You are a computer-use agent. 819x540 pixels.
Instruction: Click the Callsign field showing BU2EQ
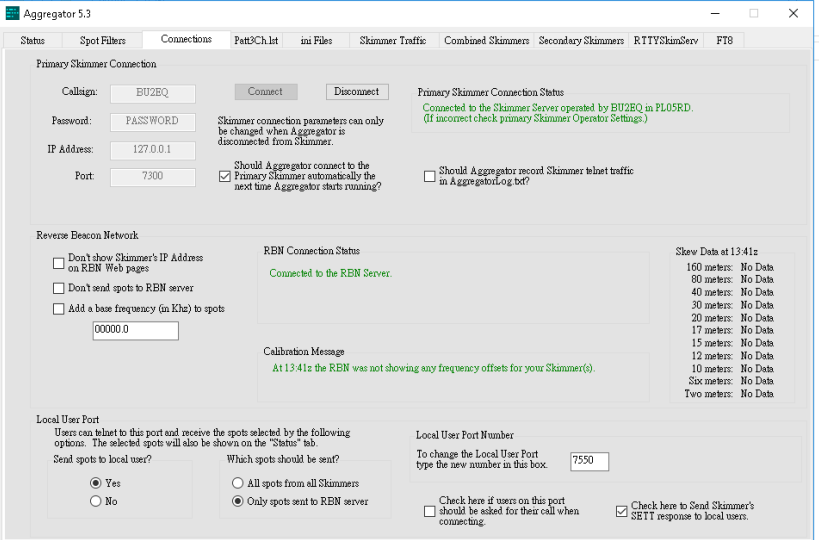coord(153,93)
